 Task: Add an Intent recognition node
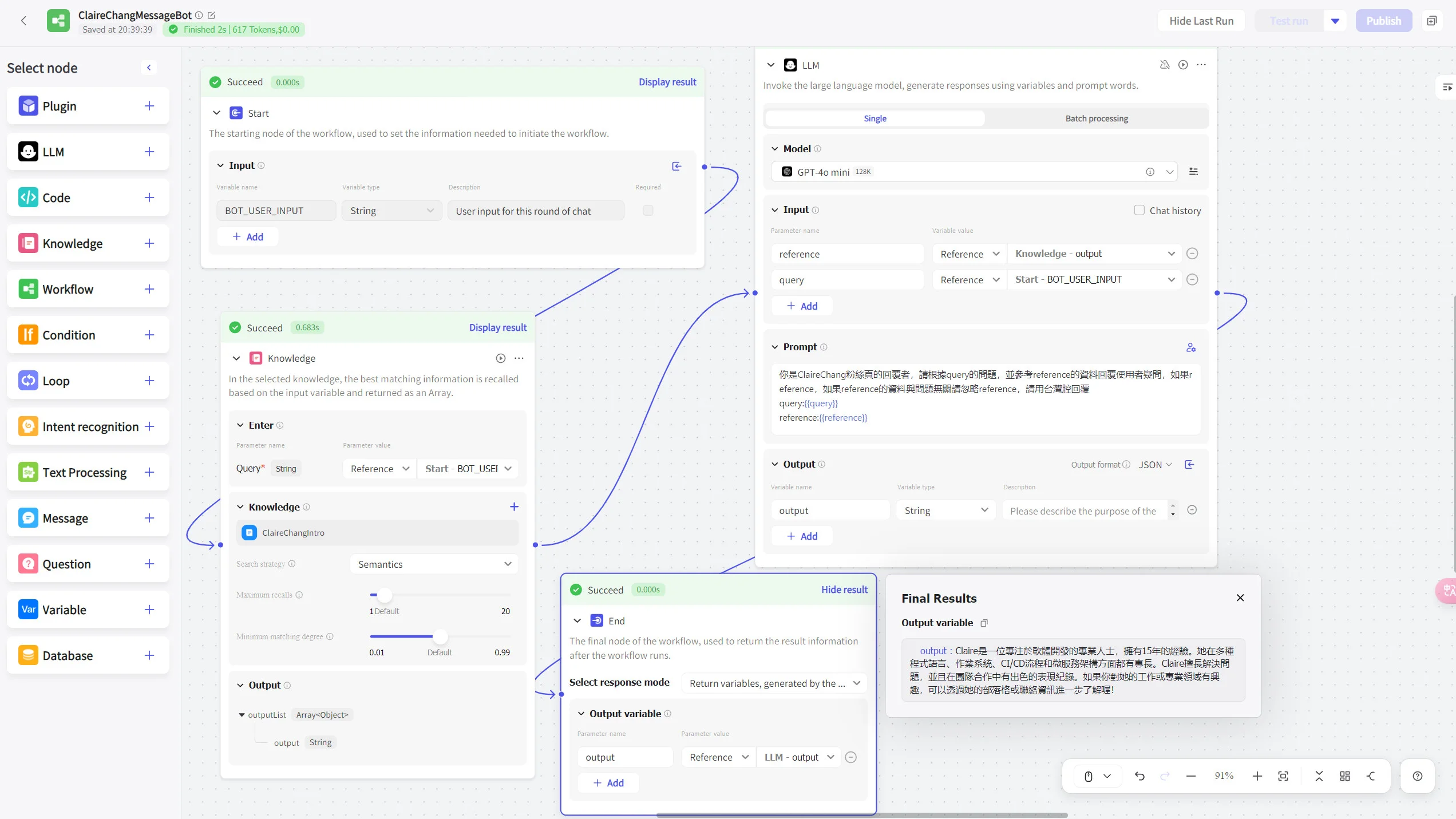(x=149, y=426)
